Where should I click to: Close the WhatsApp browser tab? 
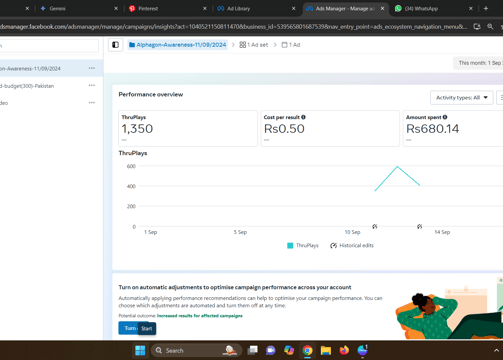tap(471, 9)
